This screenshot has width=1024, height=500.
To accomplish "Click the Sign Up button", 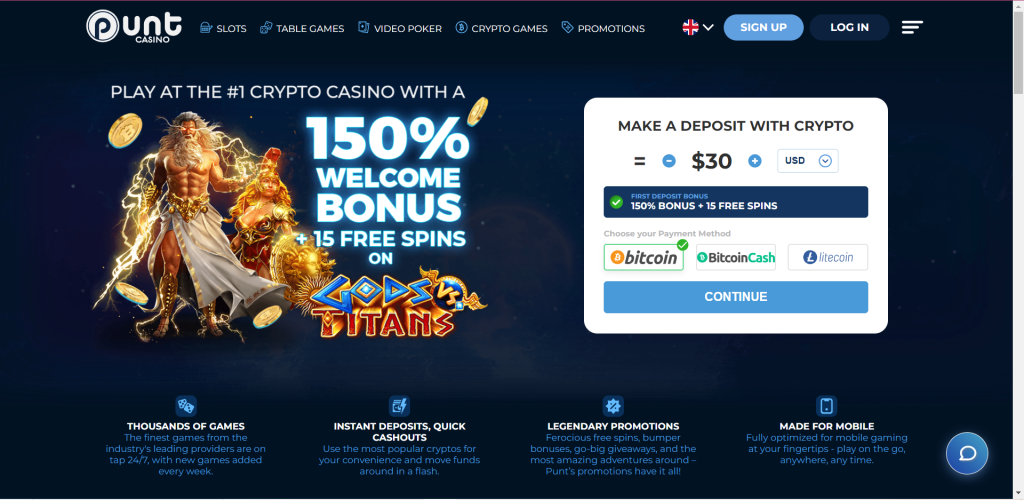I will tap(763, 27).
